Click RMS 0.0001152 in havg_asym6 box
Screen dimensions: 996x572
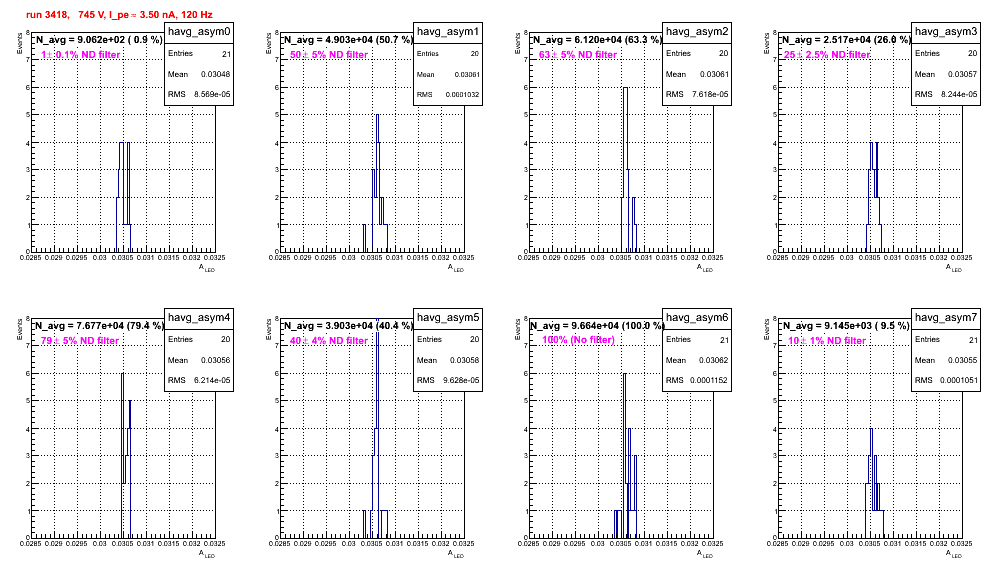click(x=697, y=381)
